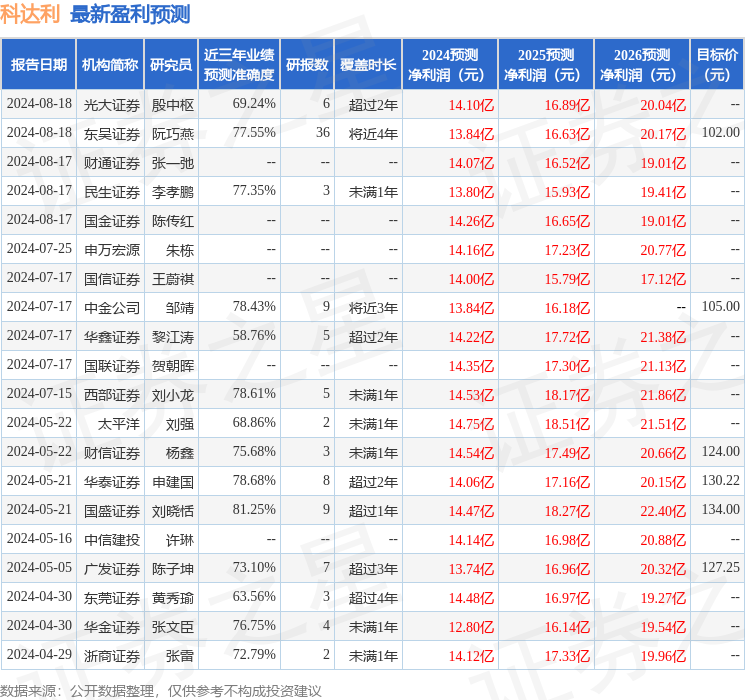Select the 民生证券 institution cell
Viewport: 745px width, 700px height.
112,192
